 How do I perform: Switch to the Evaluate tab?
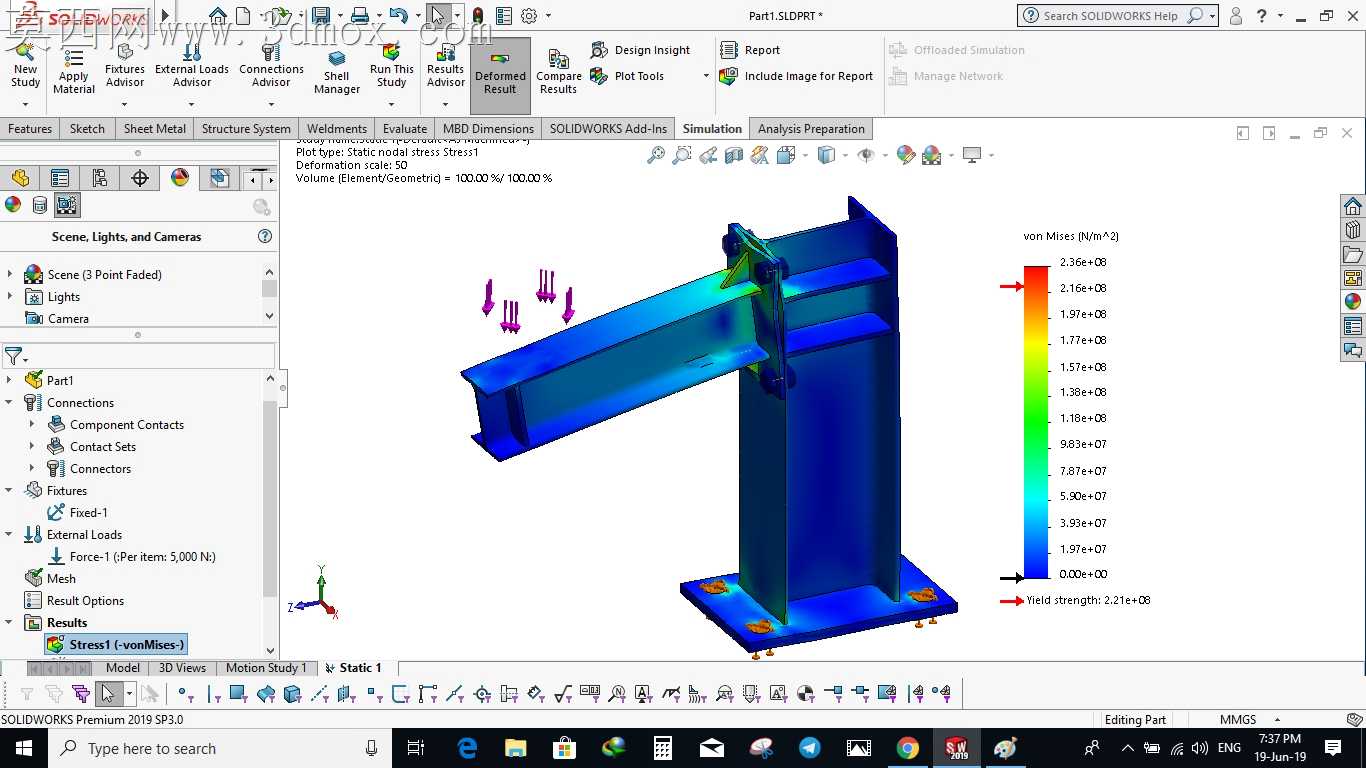click(x=405, y=128)
